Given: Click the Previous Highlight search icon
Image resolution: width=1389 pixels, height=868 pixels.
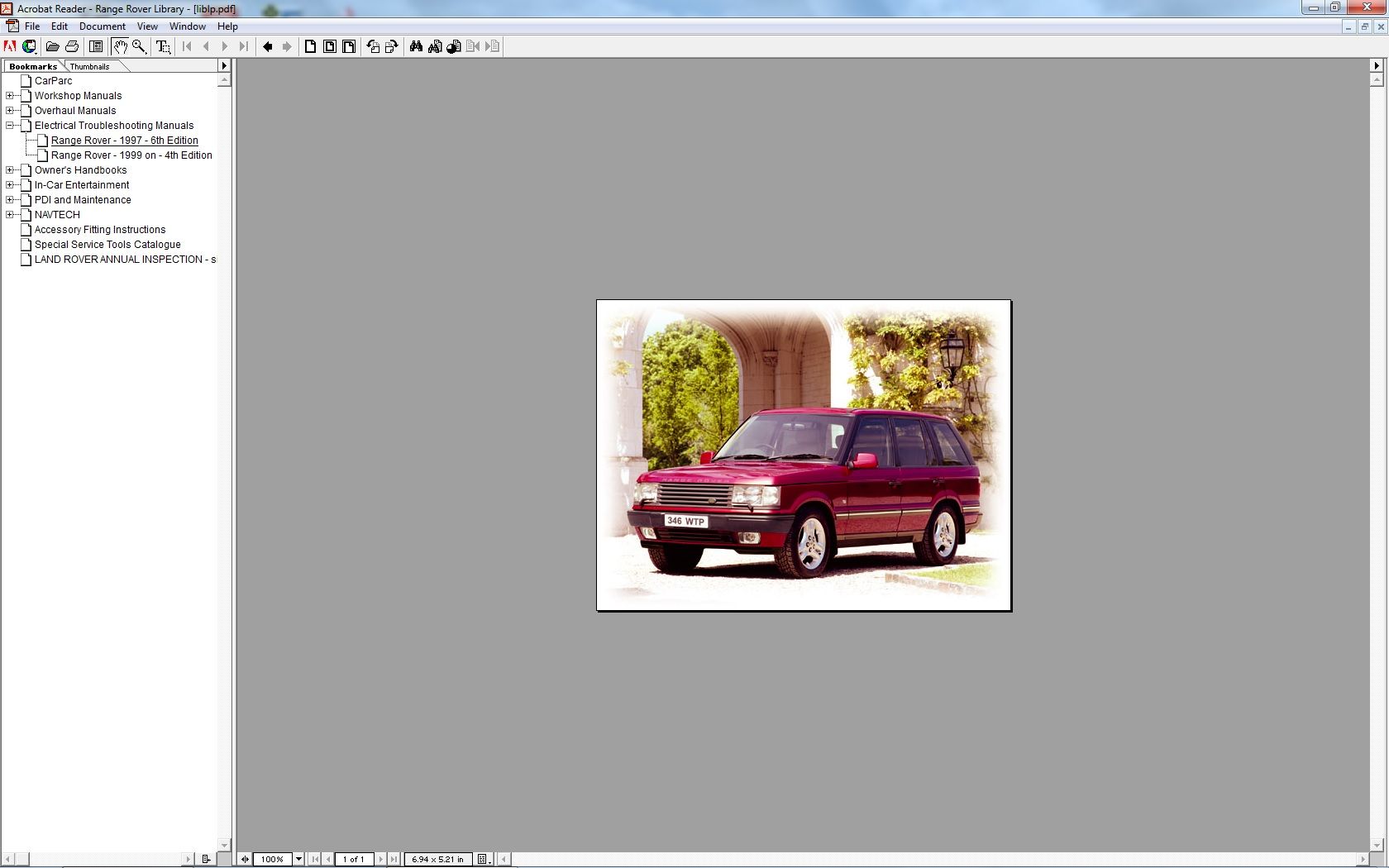Looking at the screenshot, I should click(473, 47).
